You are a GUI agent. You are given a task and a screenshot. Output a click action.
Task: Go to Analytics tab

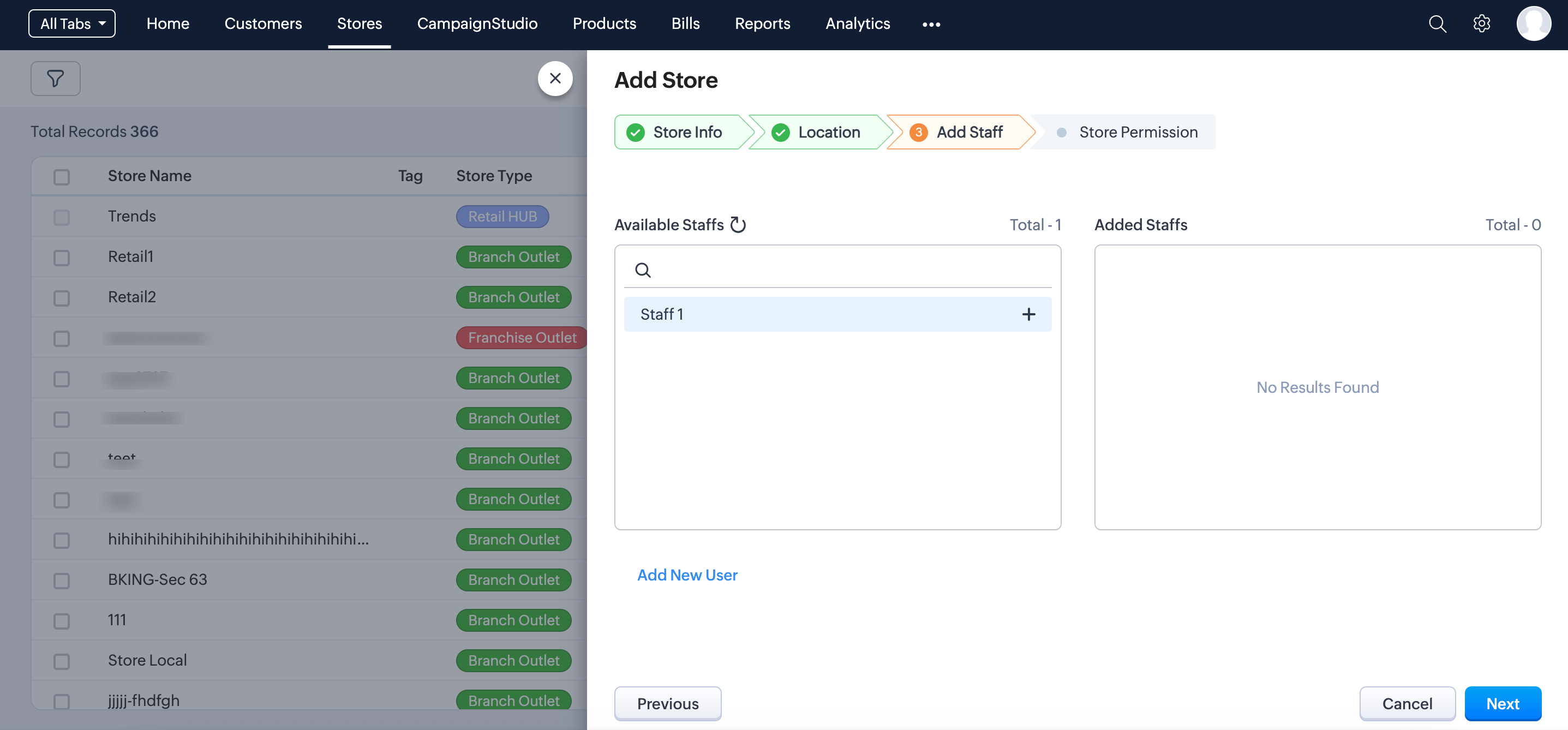[x=858, y=24]
